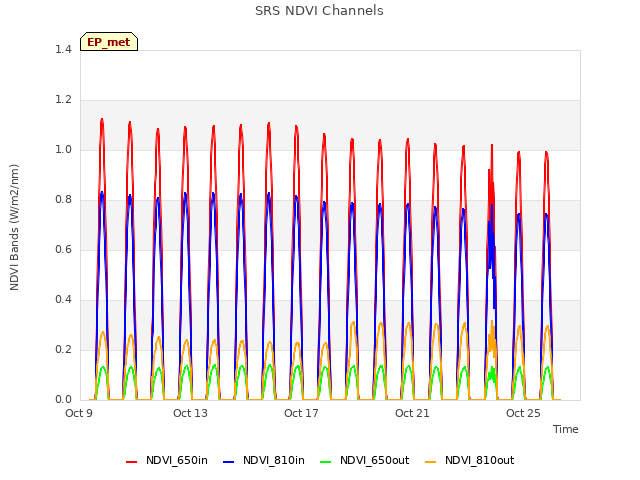Click the Oct 9 x-axis tick label
640x480 pixels.
79,413
